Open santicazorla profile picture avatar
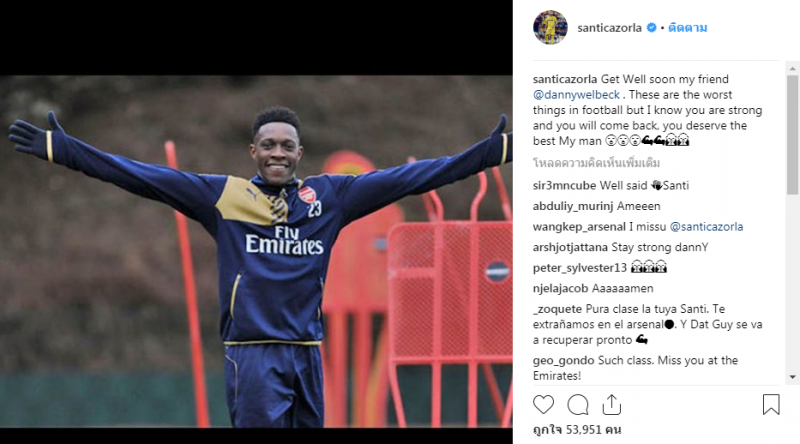Viewport: 800px width, 444px height. (x=550, y=28)
